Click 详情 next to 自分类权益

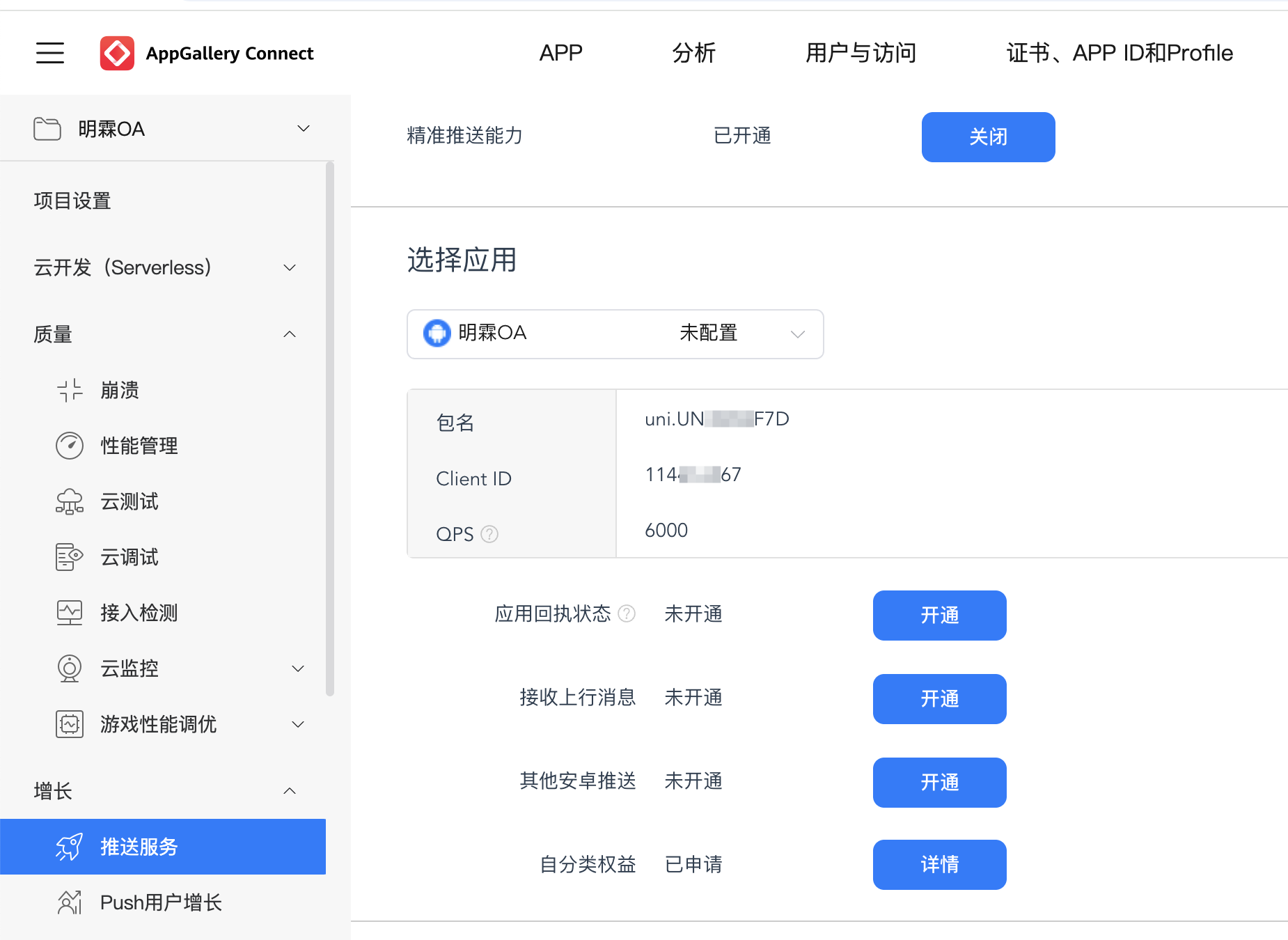click(939, 865)
